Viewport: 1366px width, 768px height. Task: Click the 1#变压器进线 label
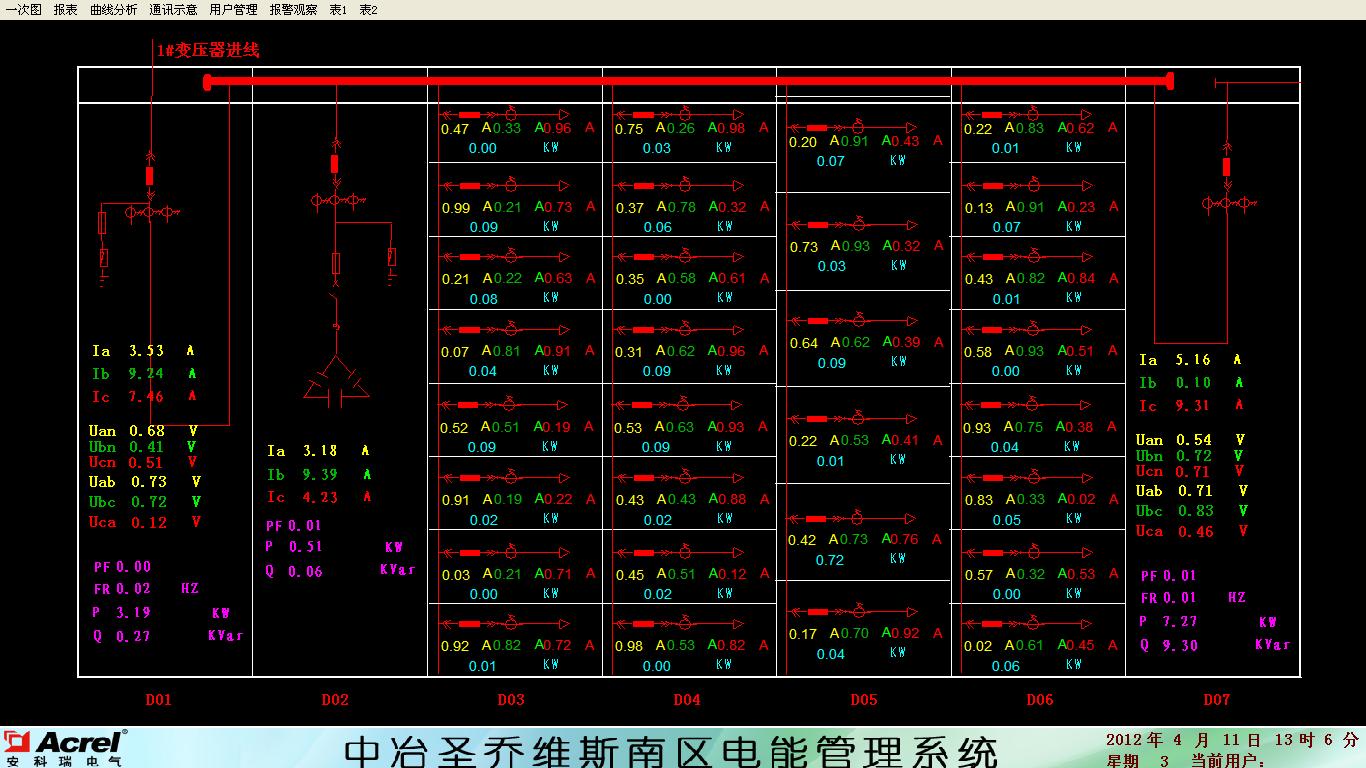208,50
